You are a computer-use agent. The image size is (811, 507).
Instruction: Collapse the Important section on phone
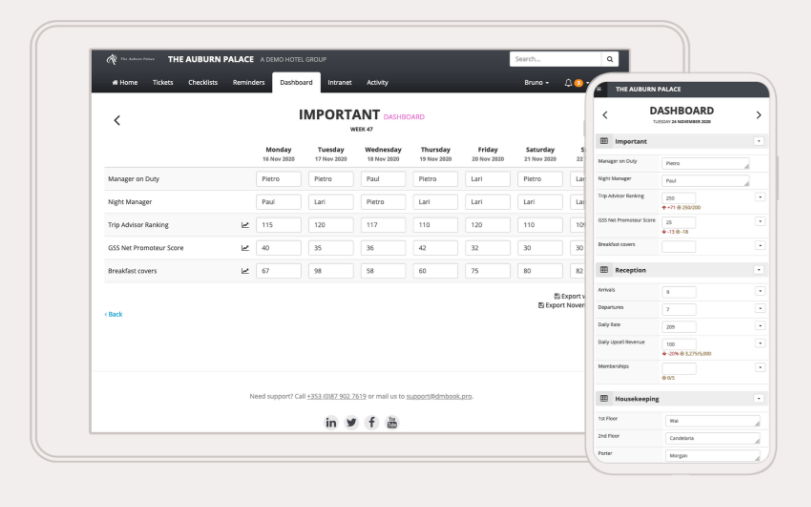click(759, 141)
